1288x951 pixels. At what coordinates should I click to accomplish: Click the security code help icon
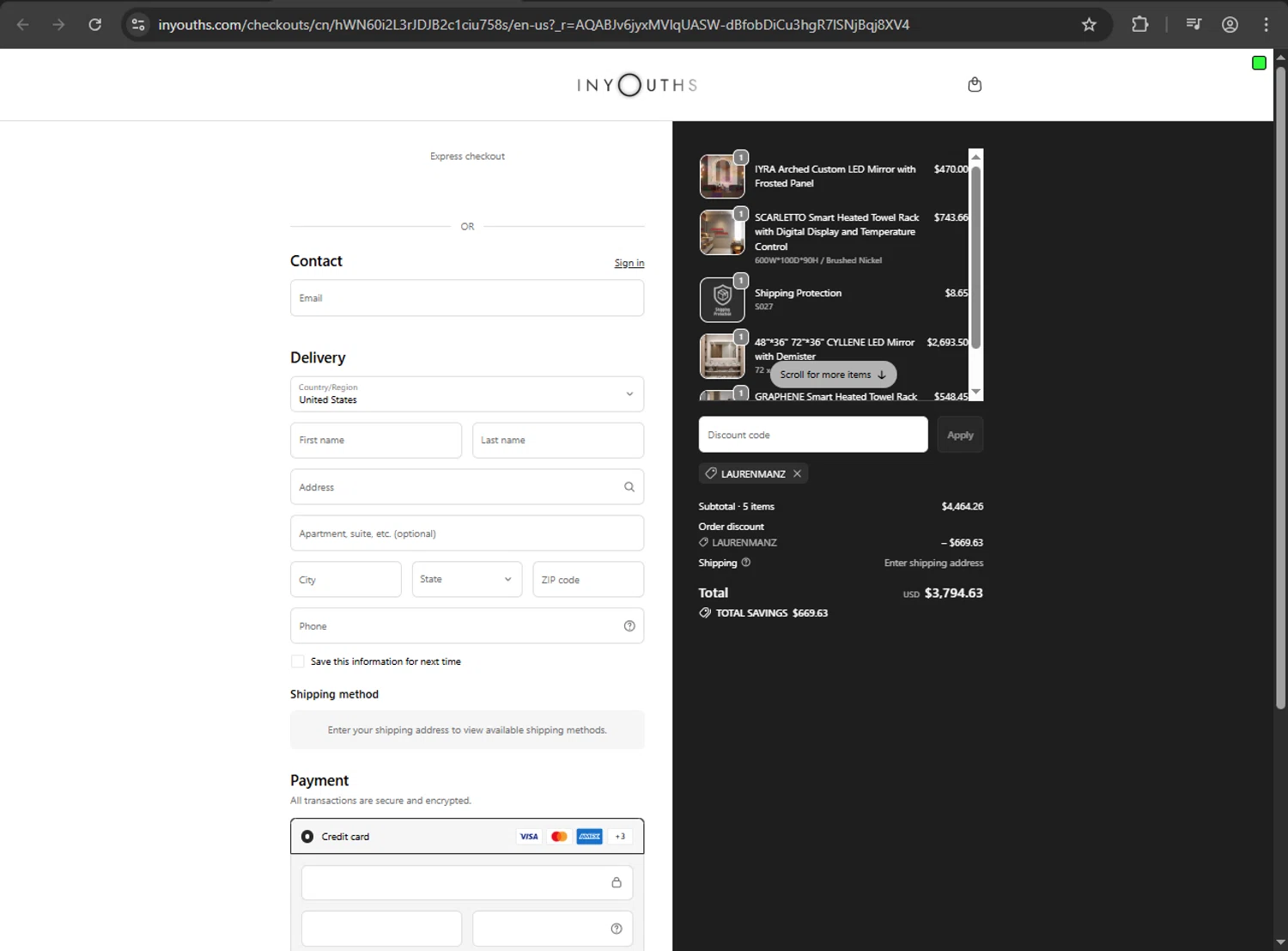point(617,929)
